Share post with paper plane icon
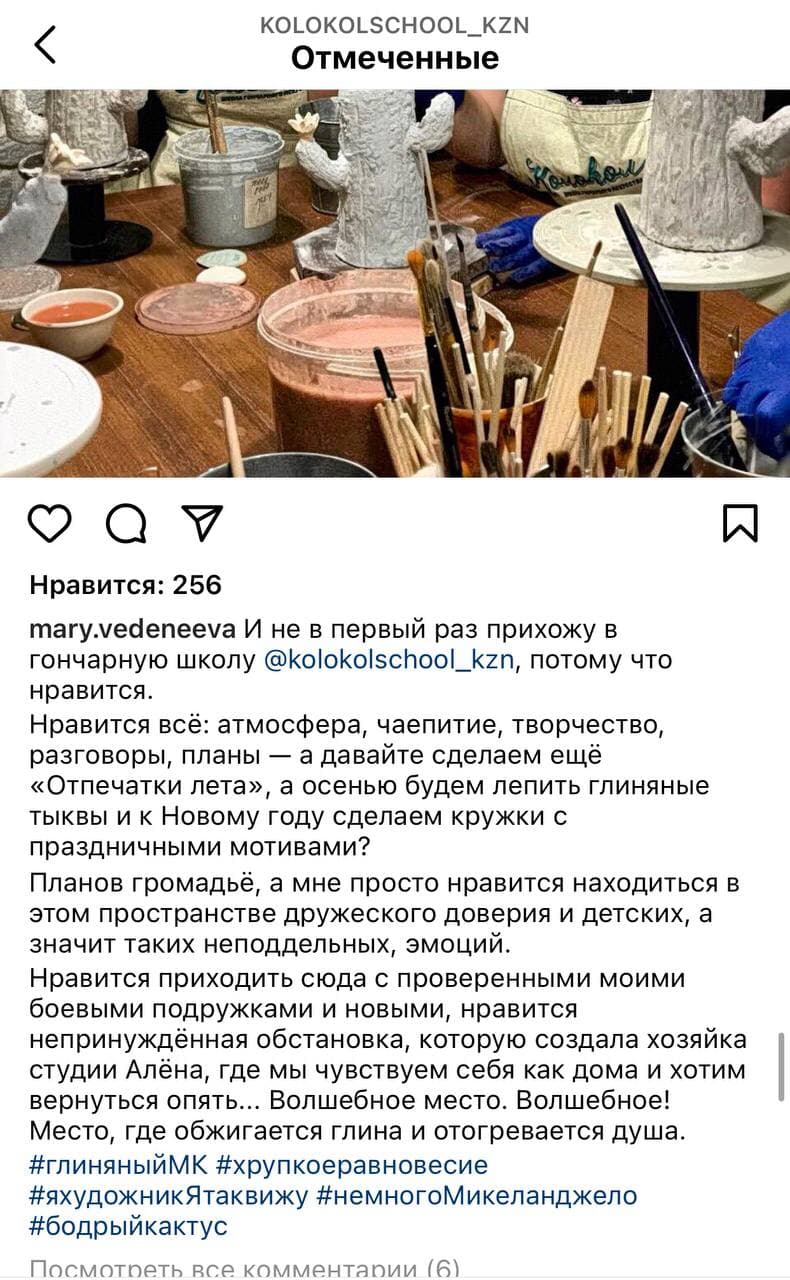This screenshot has width=790, height=1280. (x=201, y=523)
